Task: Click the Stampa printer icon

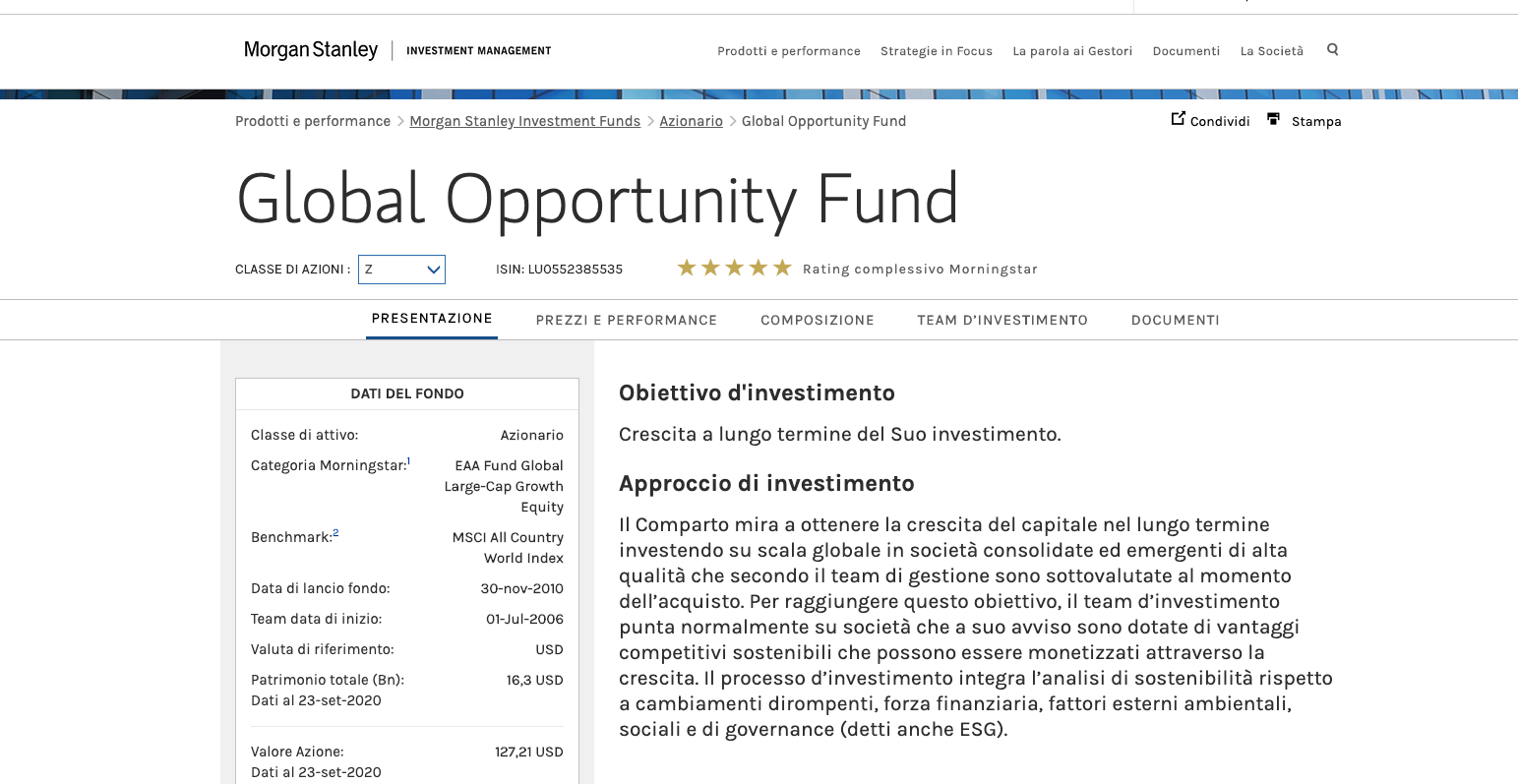Action: tap(1273, 119)
